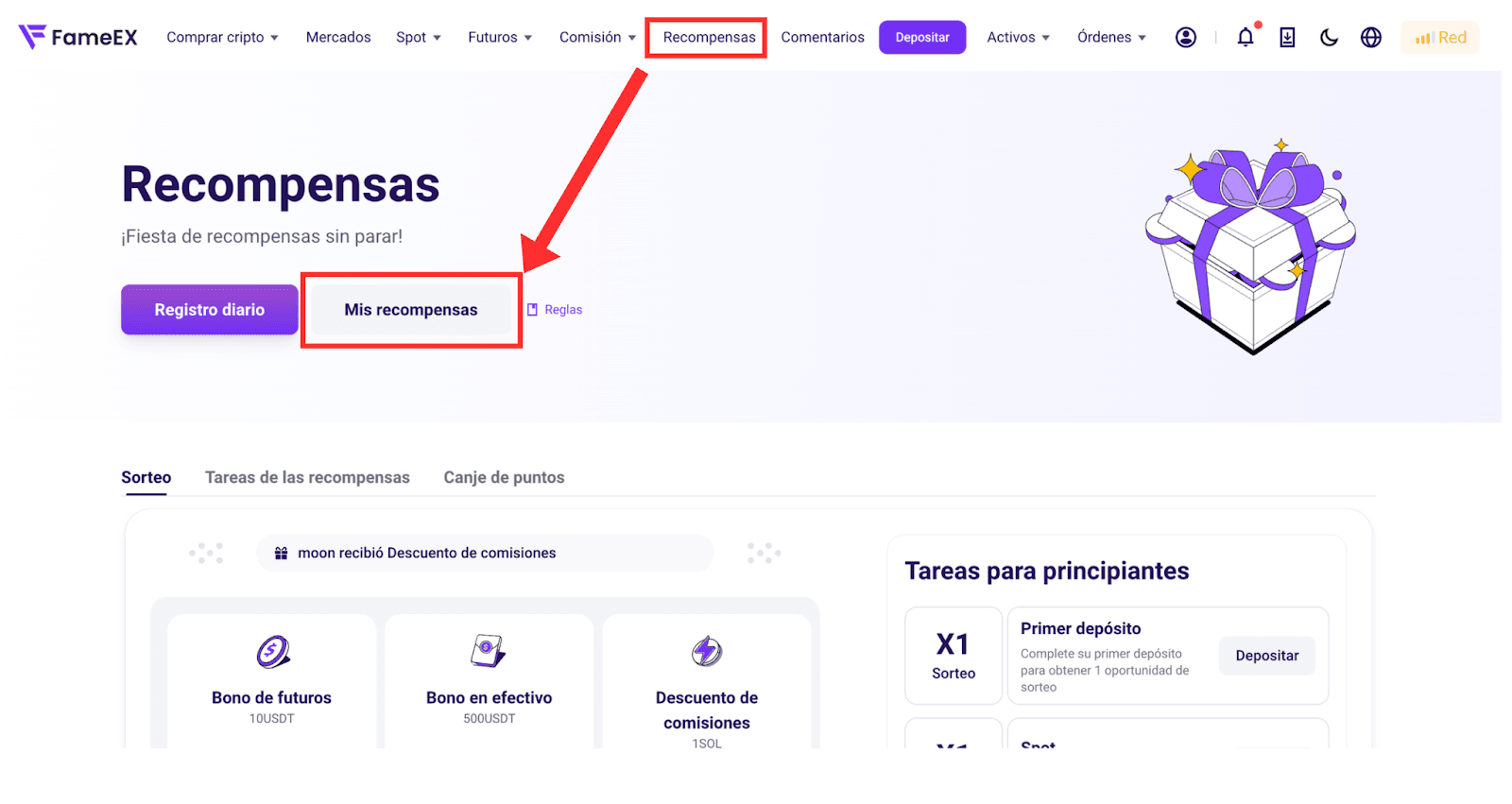
Task: Open the Recompensas menu item
Action: [x=709, y=37]
